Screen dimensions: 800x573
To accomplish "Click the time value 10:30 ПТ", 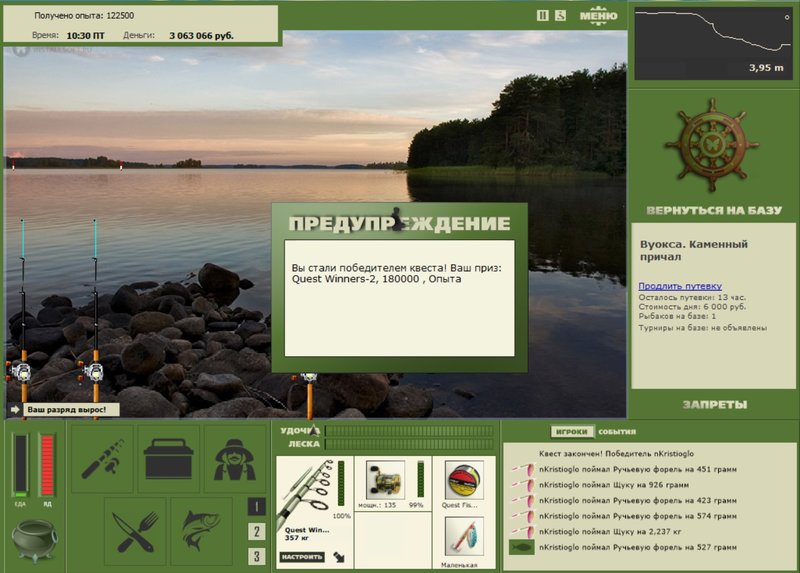I will (x=85, y=36).
